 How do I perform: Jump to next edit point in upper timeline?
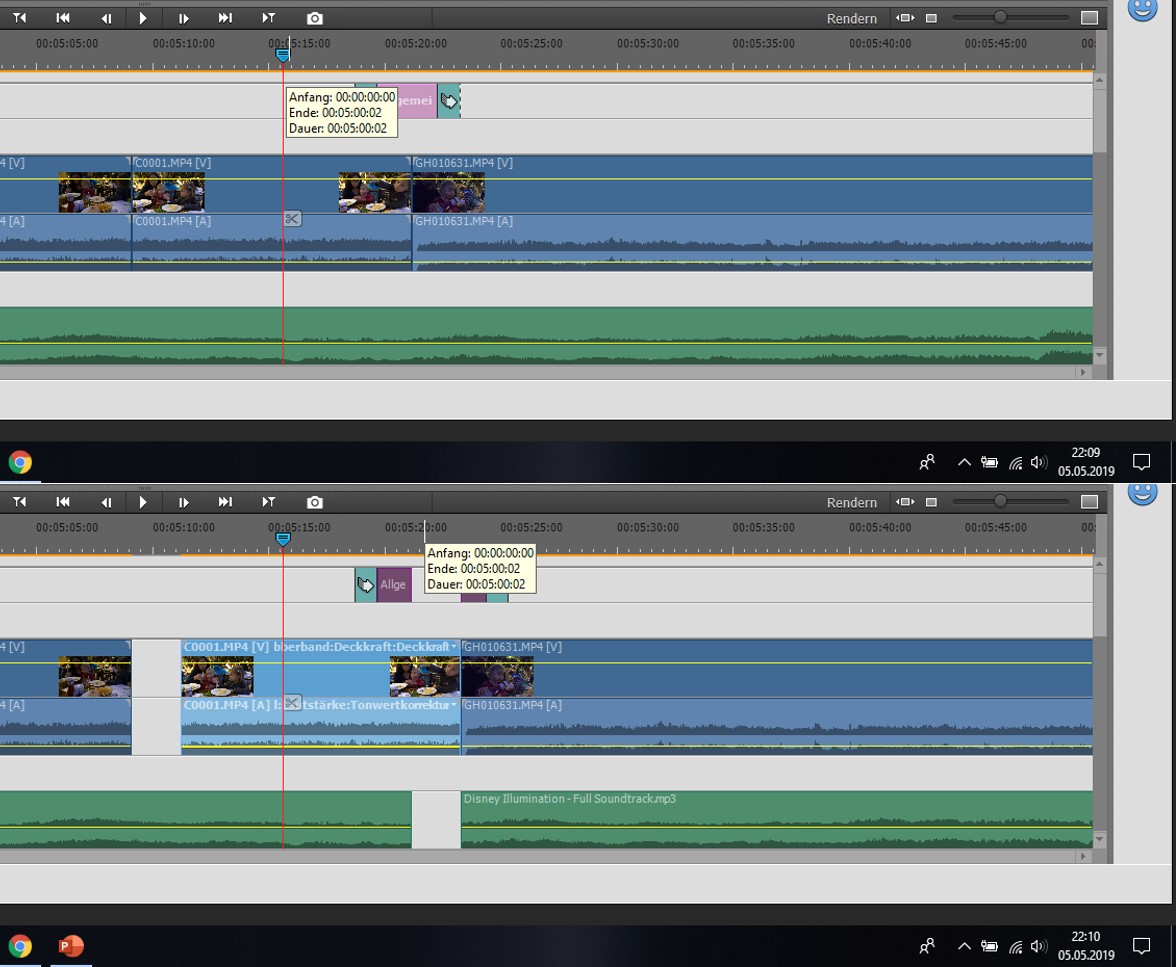tap(268, 18)
